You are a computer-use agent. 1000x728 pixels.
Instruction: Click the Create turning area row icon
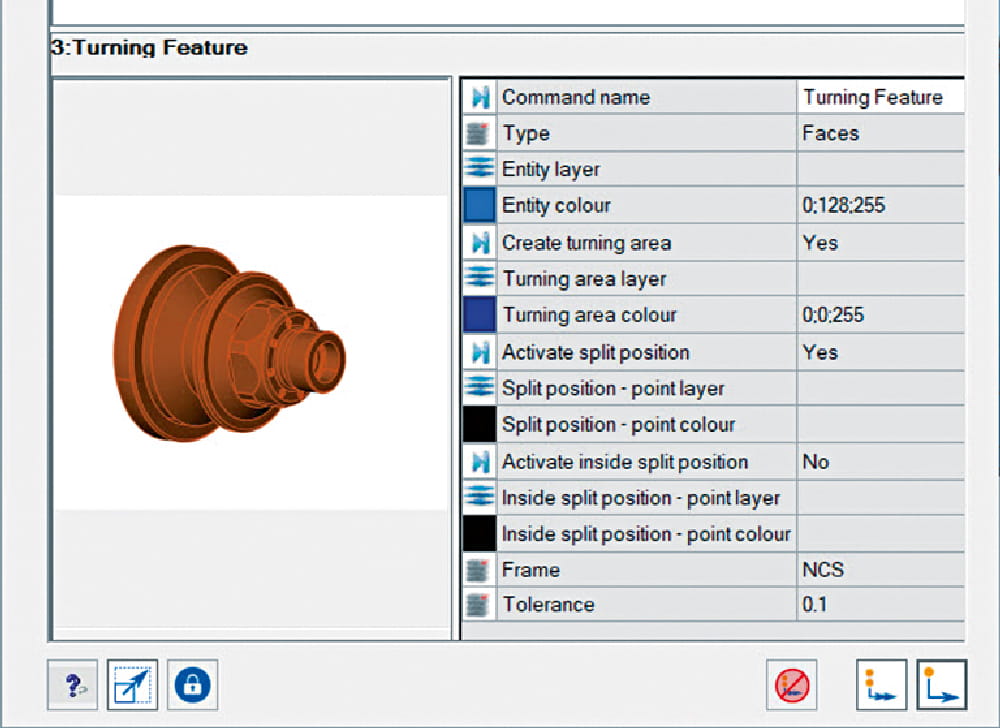click(x=480, y=243)
